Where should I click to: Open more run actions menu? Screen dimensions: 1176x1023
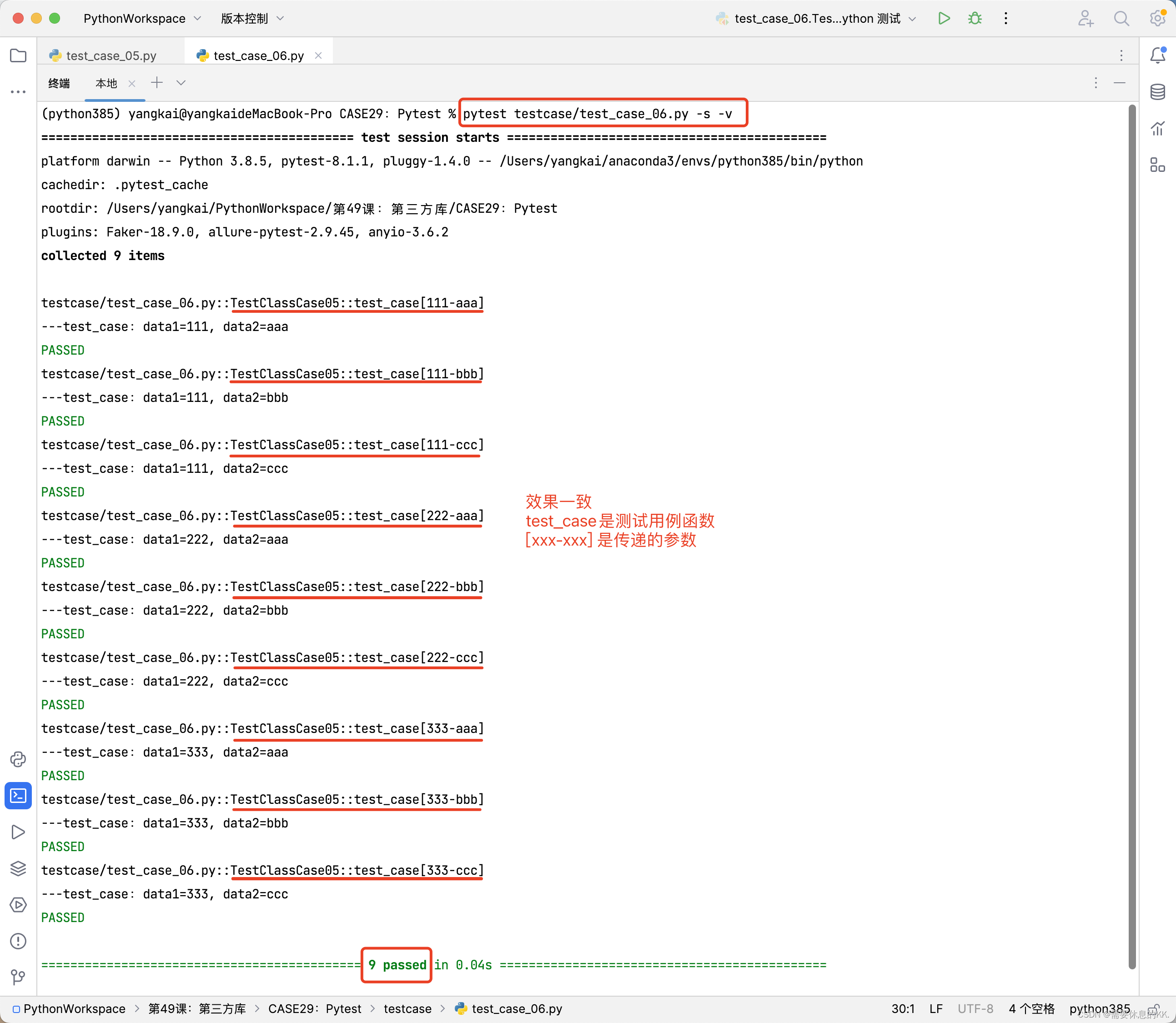coord(1006,18)
